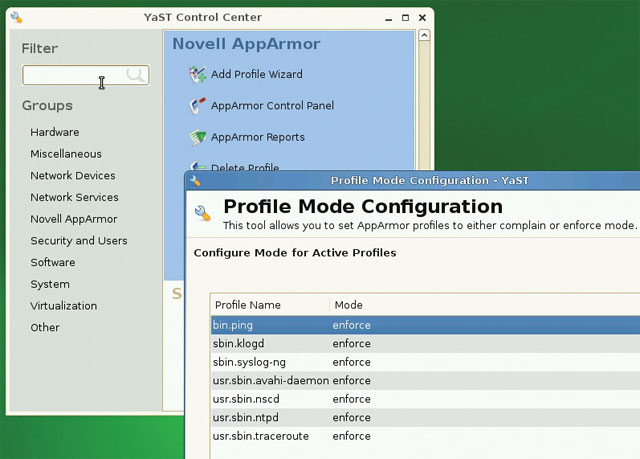Open AppArmor Control Panel text link
The width and height of the screenshot is (640, 459).
click(x=272, y=106)
